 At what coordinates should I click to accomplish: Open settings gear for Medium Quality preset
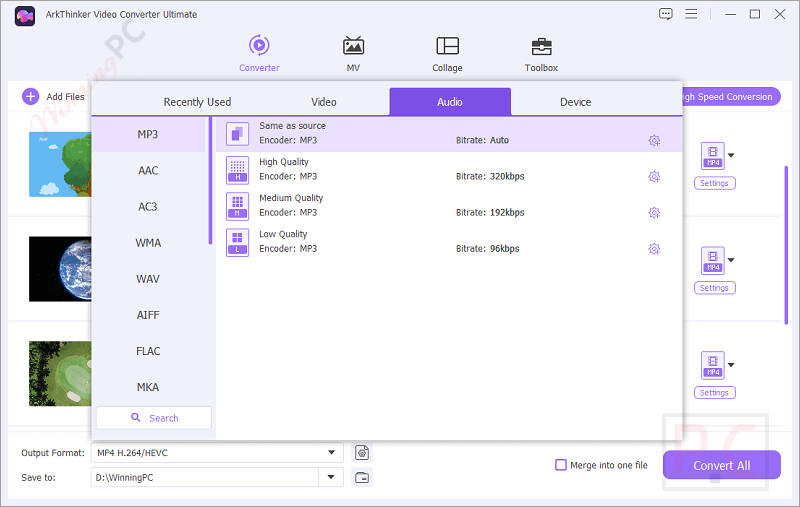(654, 213)
